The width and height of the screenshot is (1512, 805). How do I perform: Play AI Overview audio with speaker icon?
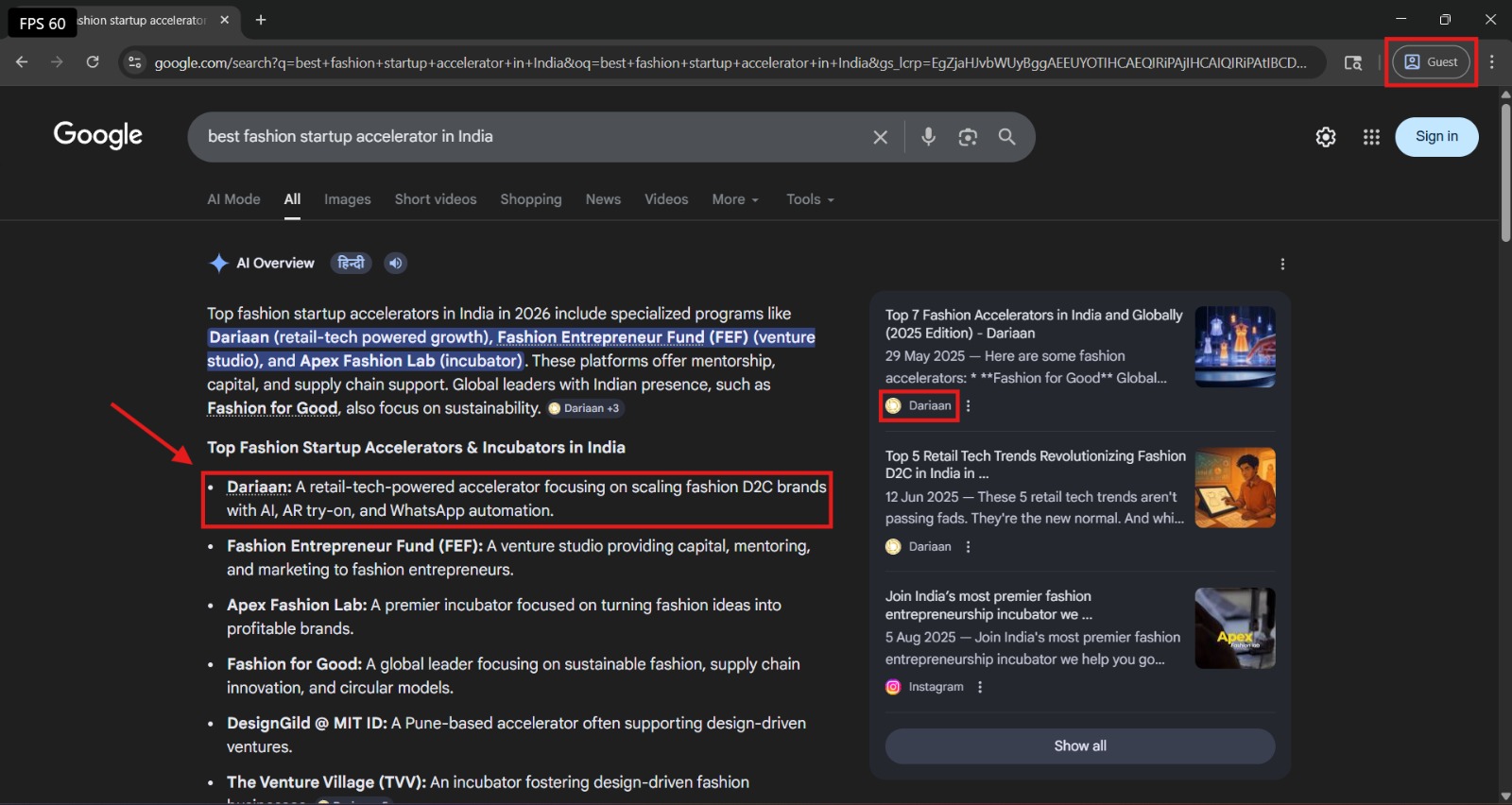tap(396, 263)
